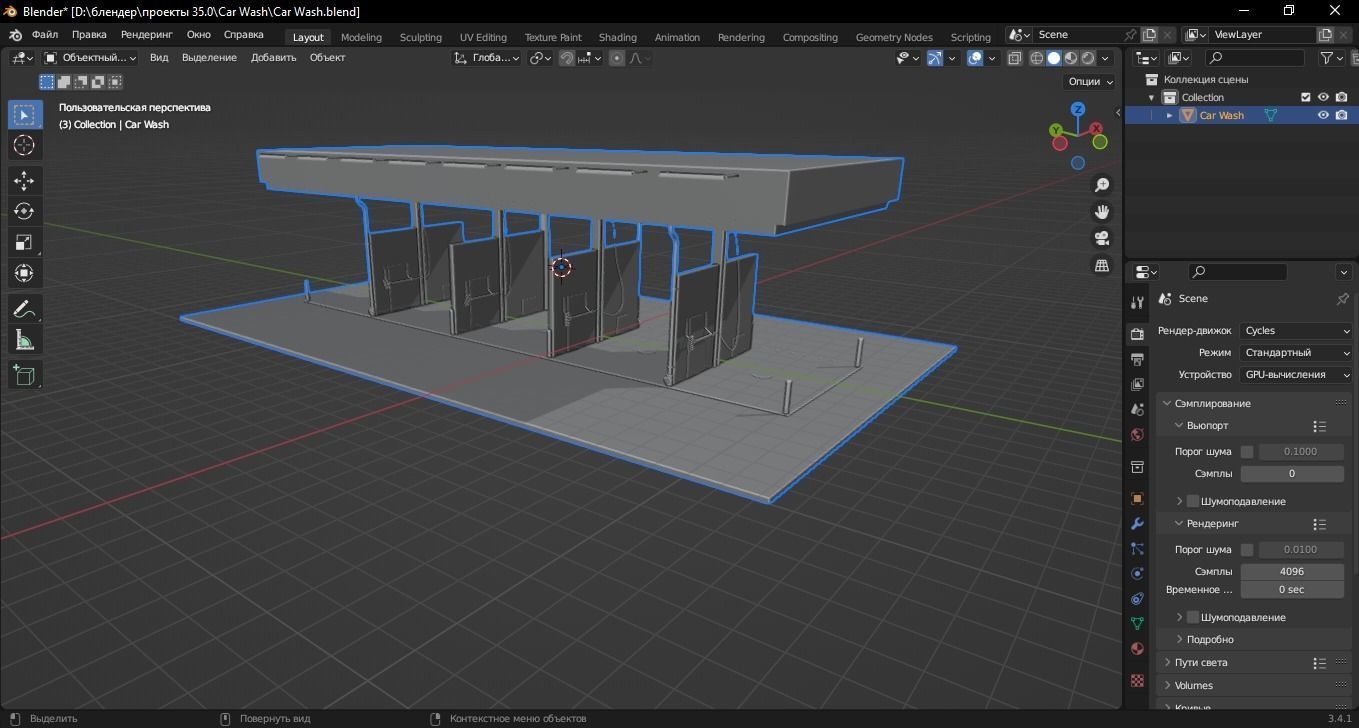Open the Устройство GPU-вычисления dropdown
Viewport: 1359px width, 728px height.
pos(1296,375)
